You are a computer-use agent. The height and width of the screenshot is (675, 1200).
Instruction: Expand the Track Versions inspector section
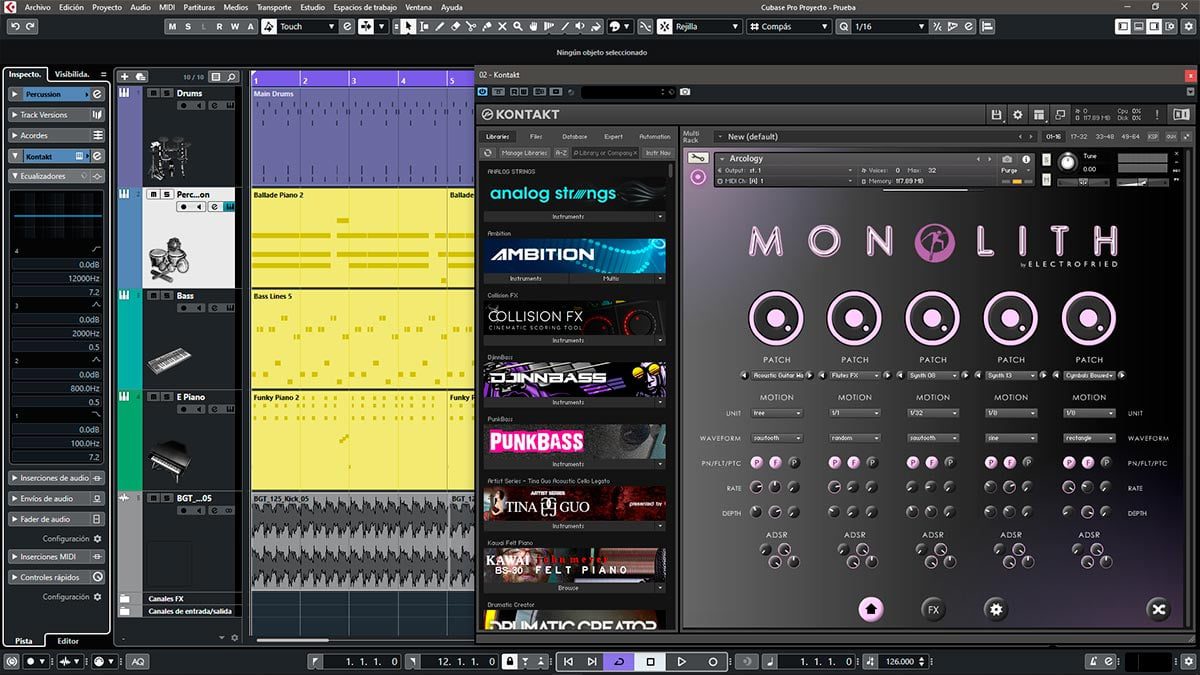point(57,115)
